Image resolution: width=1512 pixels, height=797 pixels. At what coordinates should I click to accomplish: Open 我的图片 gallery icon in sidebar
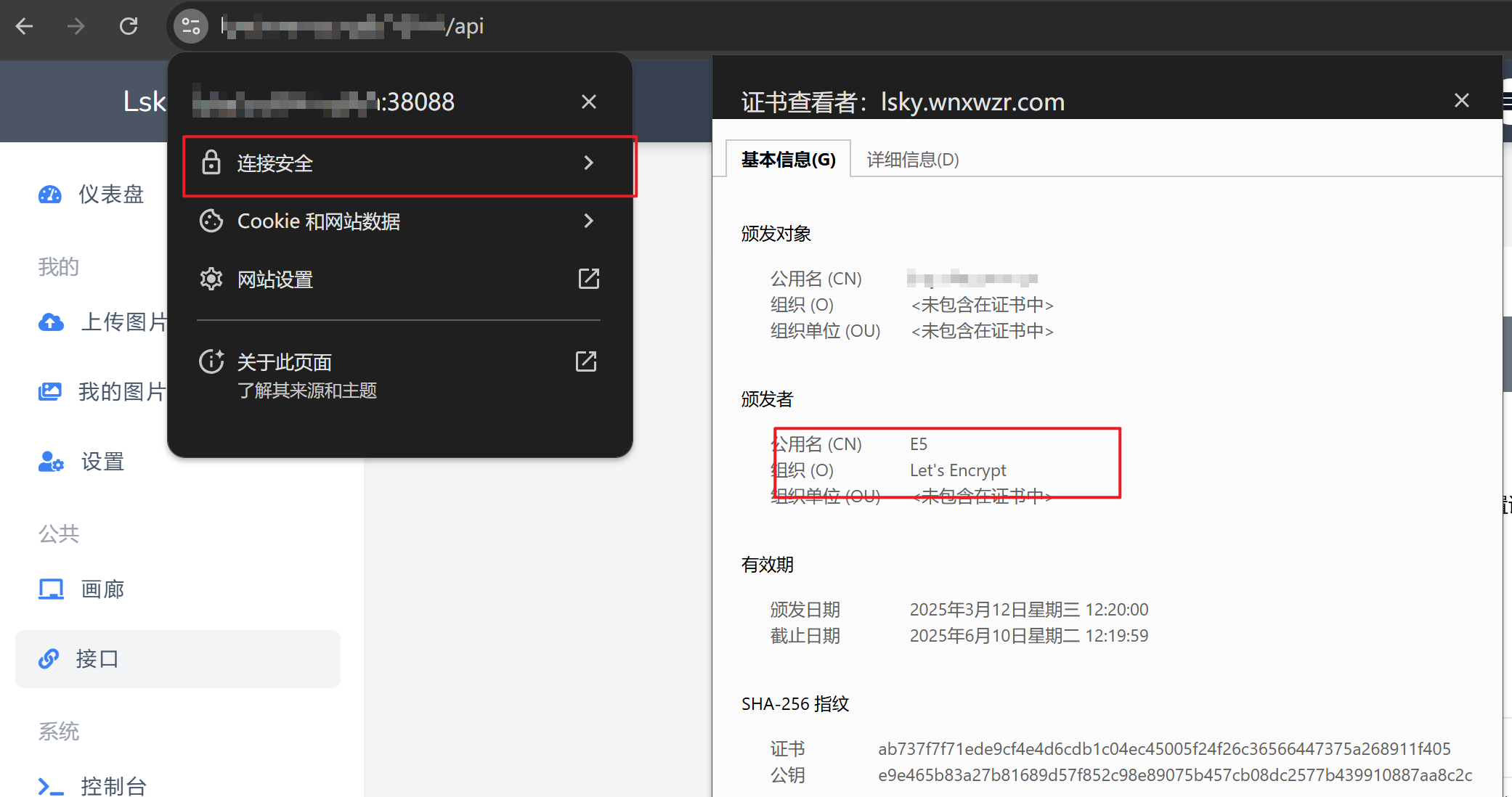coord(50,392)
